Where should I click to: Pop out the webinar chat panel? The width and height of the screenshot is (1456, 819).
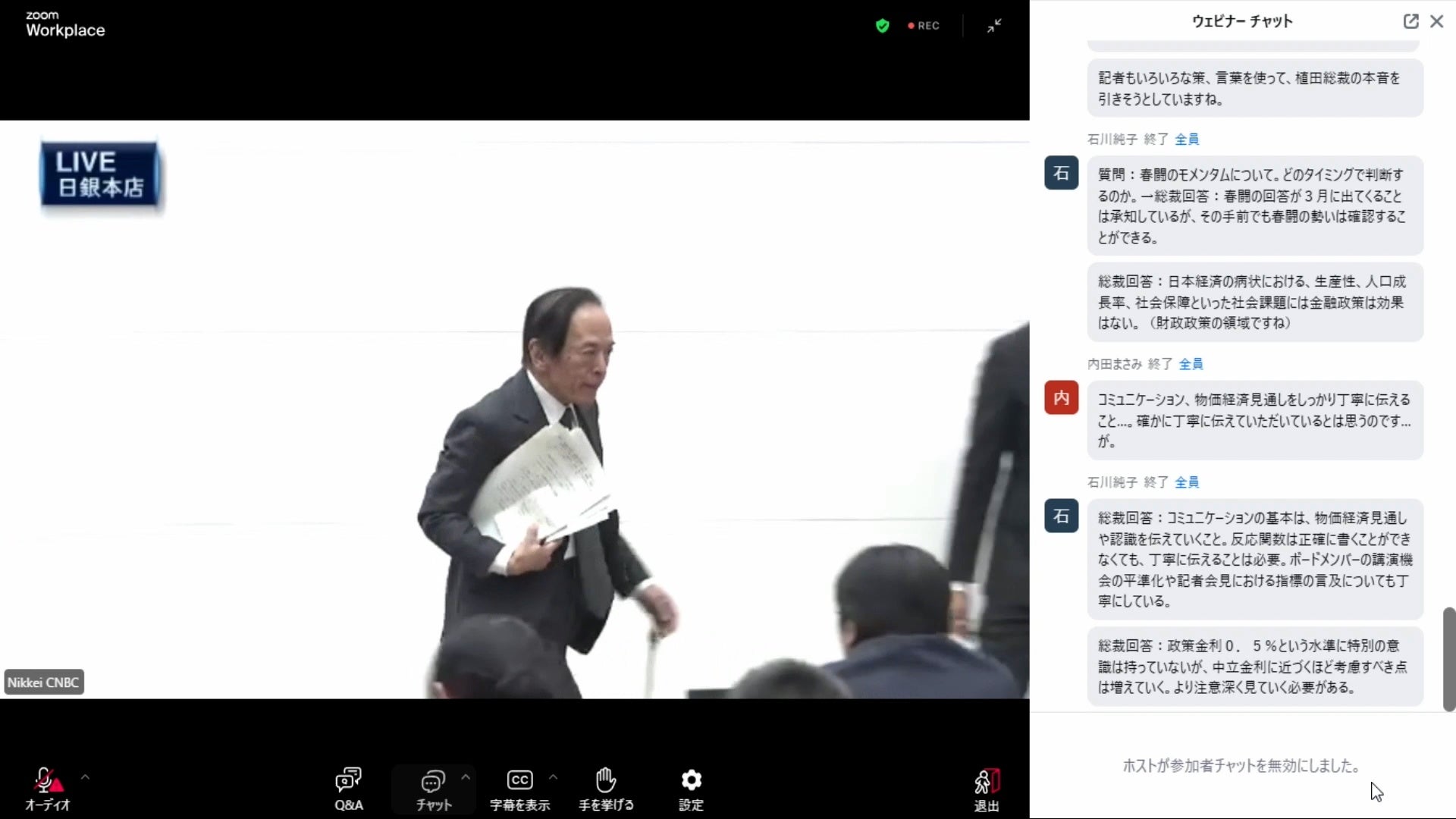pos(1410,21)
